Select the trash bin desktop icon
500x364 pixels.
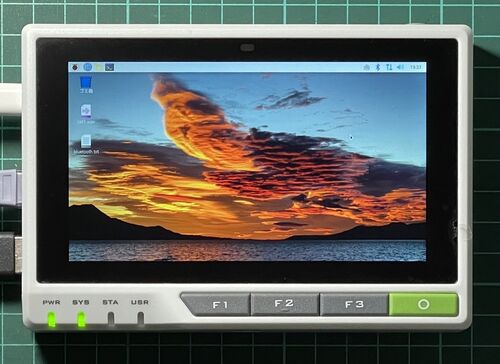[x=86, y=85]
